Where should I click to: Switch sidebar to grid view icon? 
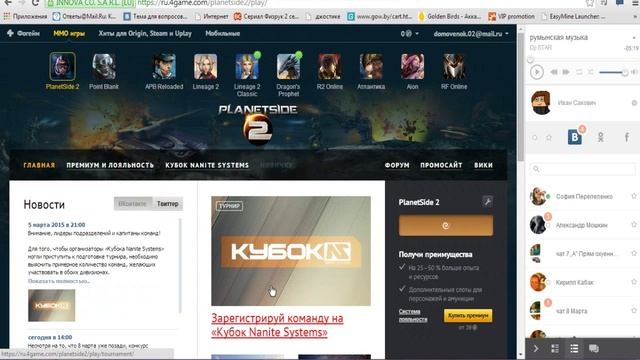555,349
